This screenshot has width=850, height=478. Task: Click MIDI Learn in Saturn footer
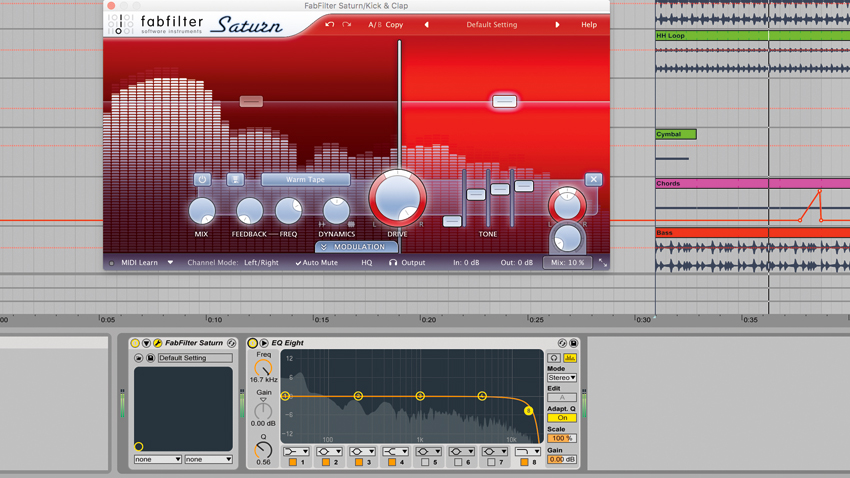coord(139,262)
